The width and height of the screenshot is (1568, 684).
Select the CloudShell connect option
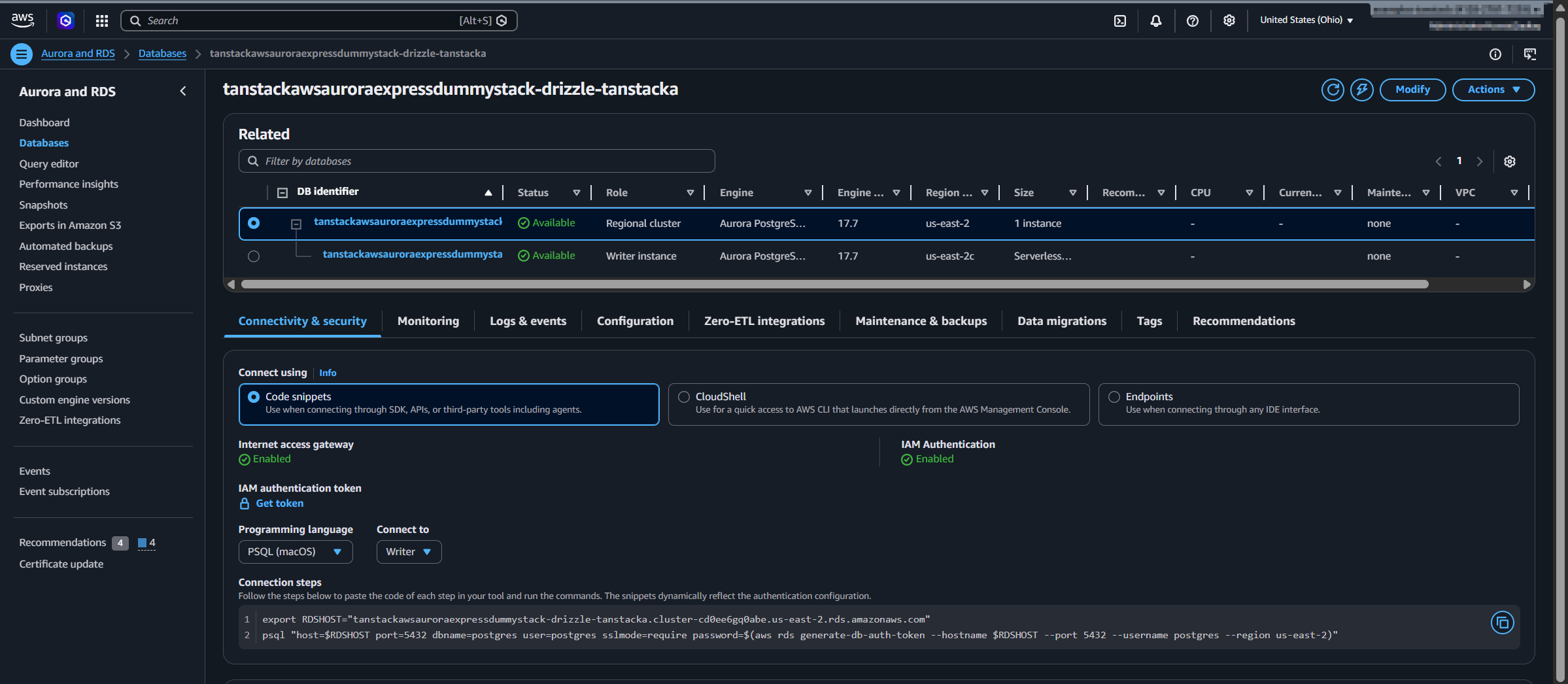[x=684, y=396]
